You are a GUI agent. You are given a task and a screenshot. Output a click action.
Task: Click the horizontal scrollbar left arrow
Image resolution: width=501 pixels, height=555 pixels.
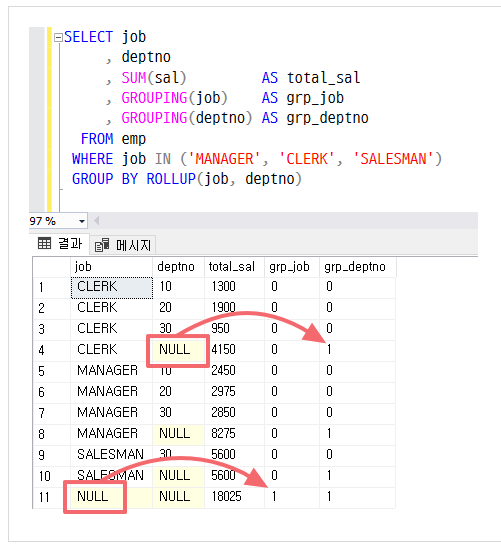point(96,221)
